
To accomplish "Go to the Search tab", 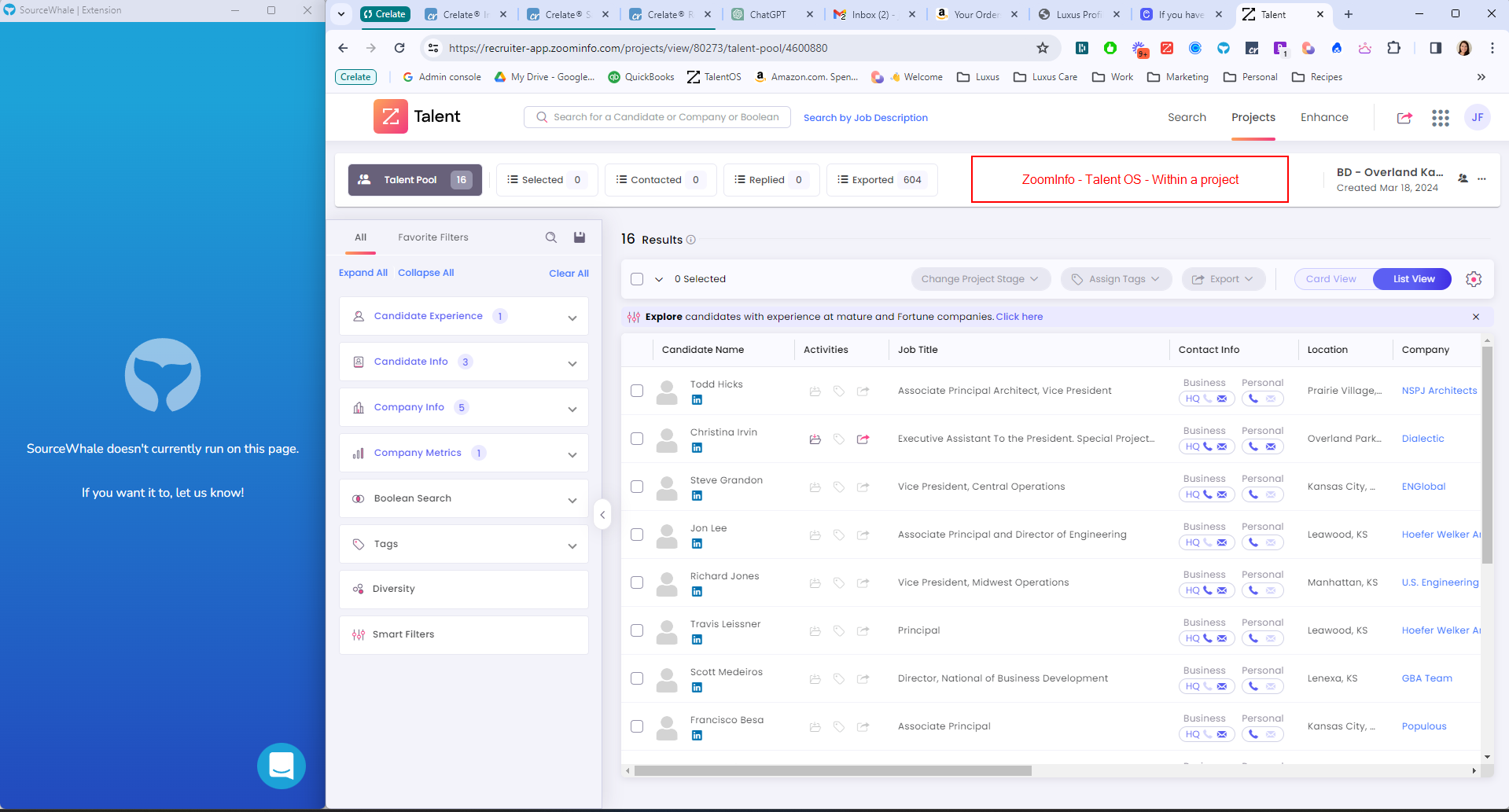I will [1187, 117].
